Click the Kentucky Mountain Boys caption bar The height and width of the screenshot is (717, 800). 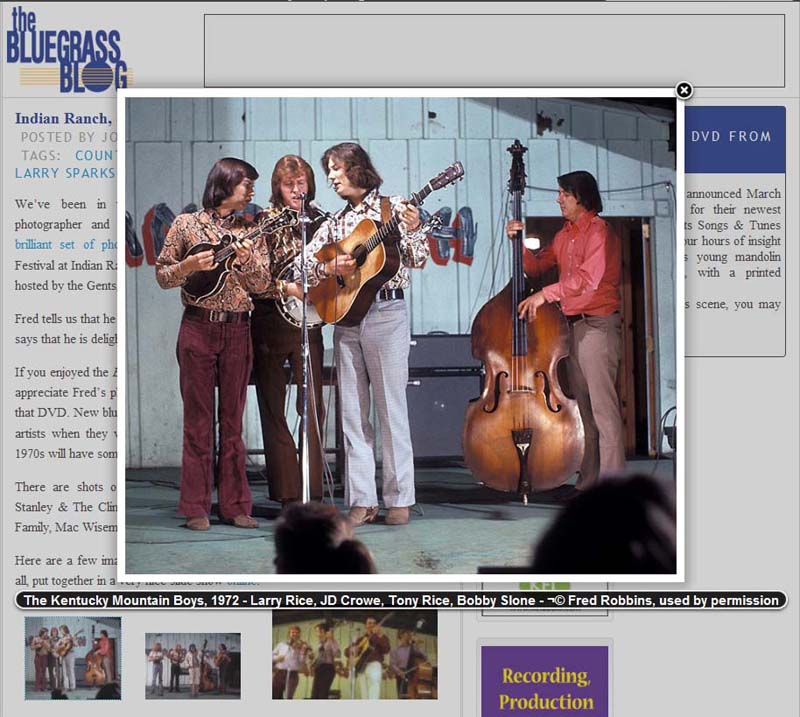(400, 600)
